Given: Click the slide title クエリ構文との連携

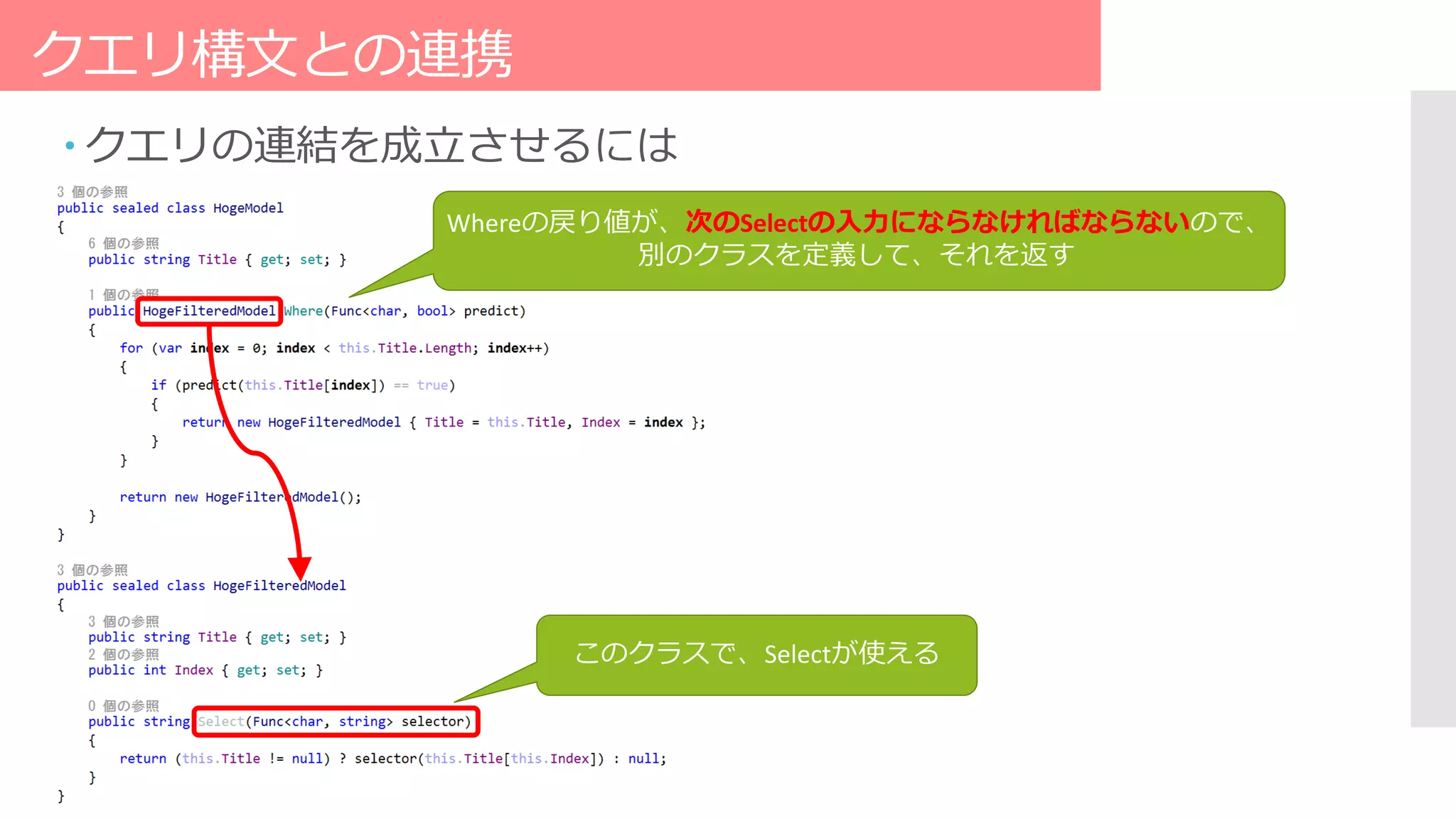Looking at the screenshot, I should point(272,54).
